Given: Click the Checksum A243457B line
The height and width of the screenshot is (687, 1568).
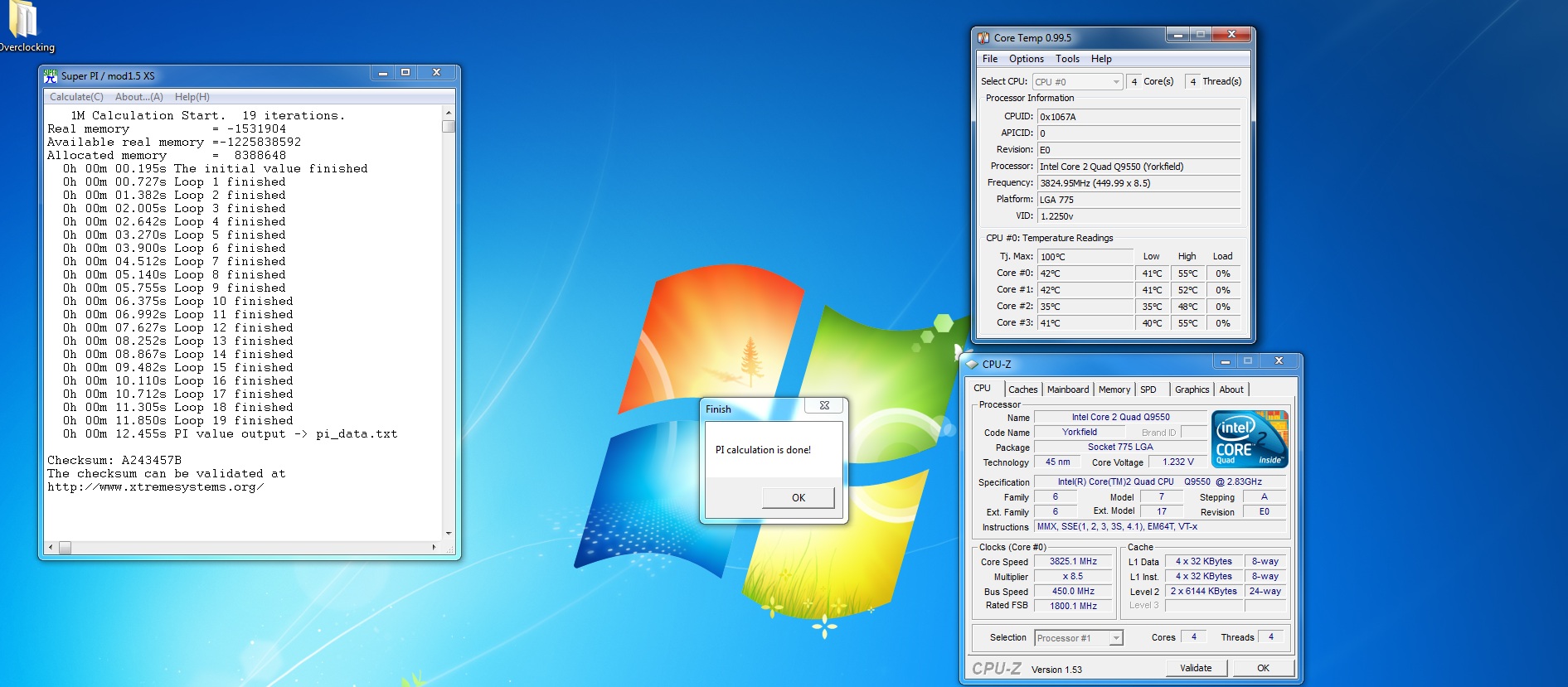Looking at the screenshot, I should point(114,460).
